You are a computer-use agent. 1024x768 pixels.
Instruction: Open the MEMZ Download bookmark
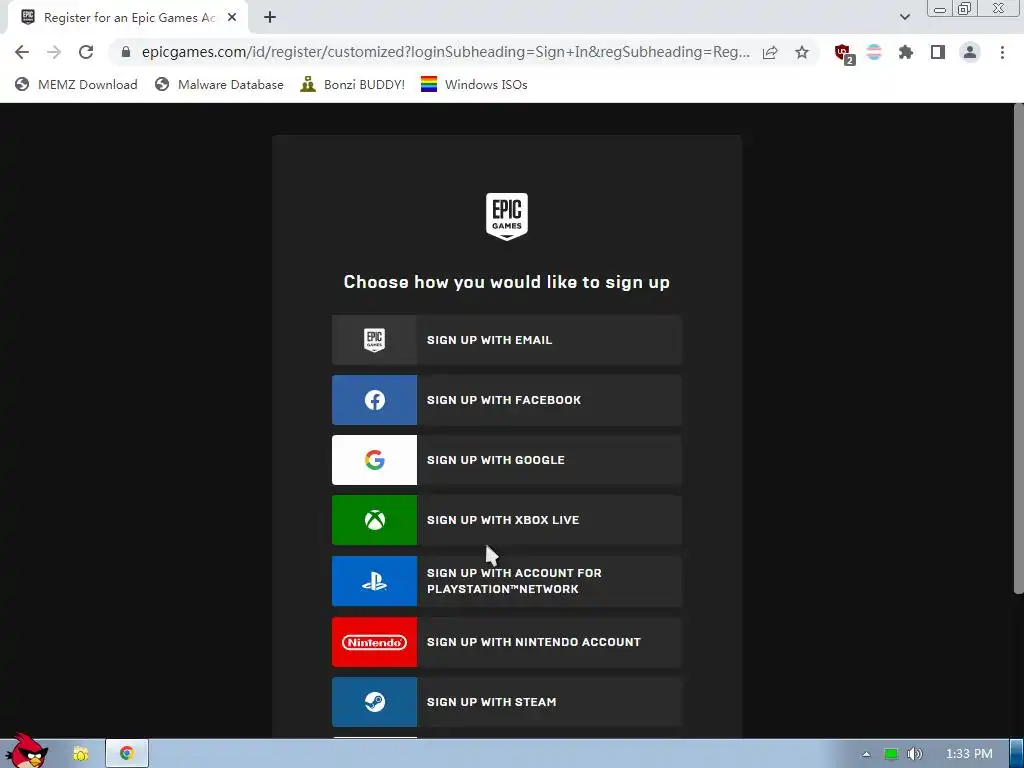click(x=76, y=84)
